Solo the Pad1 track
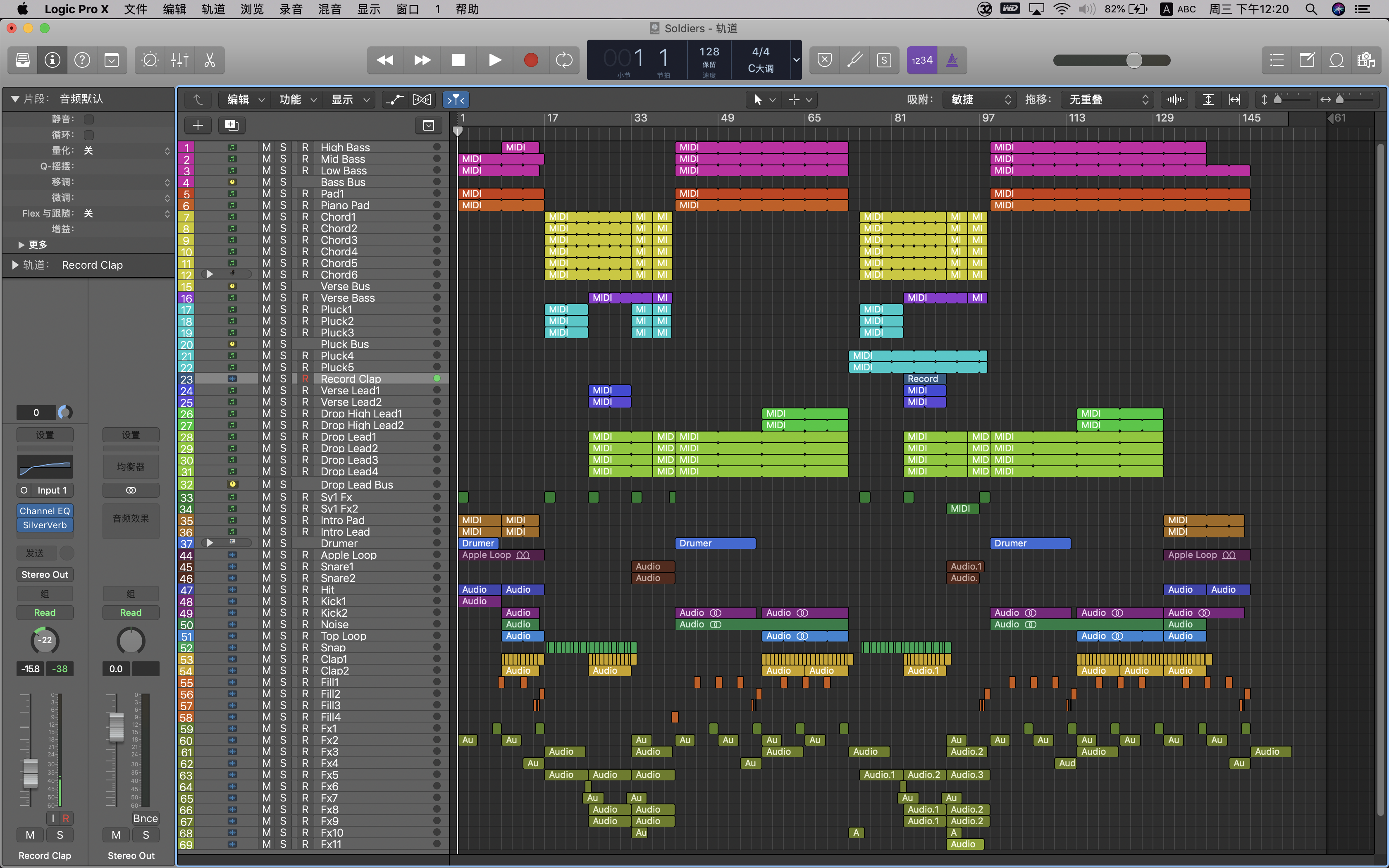 click(x=283, y=193)
